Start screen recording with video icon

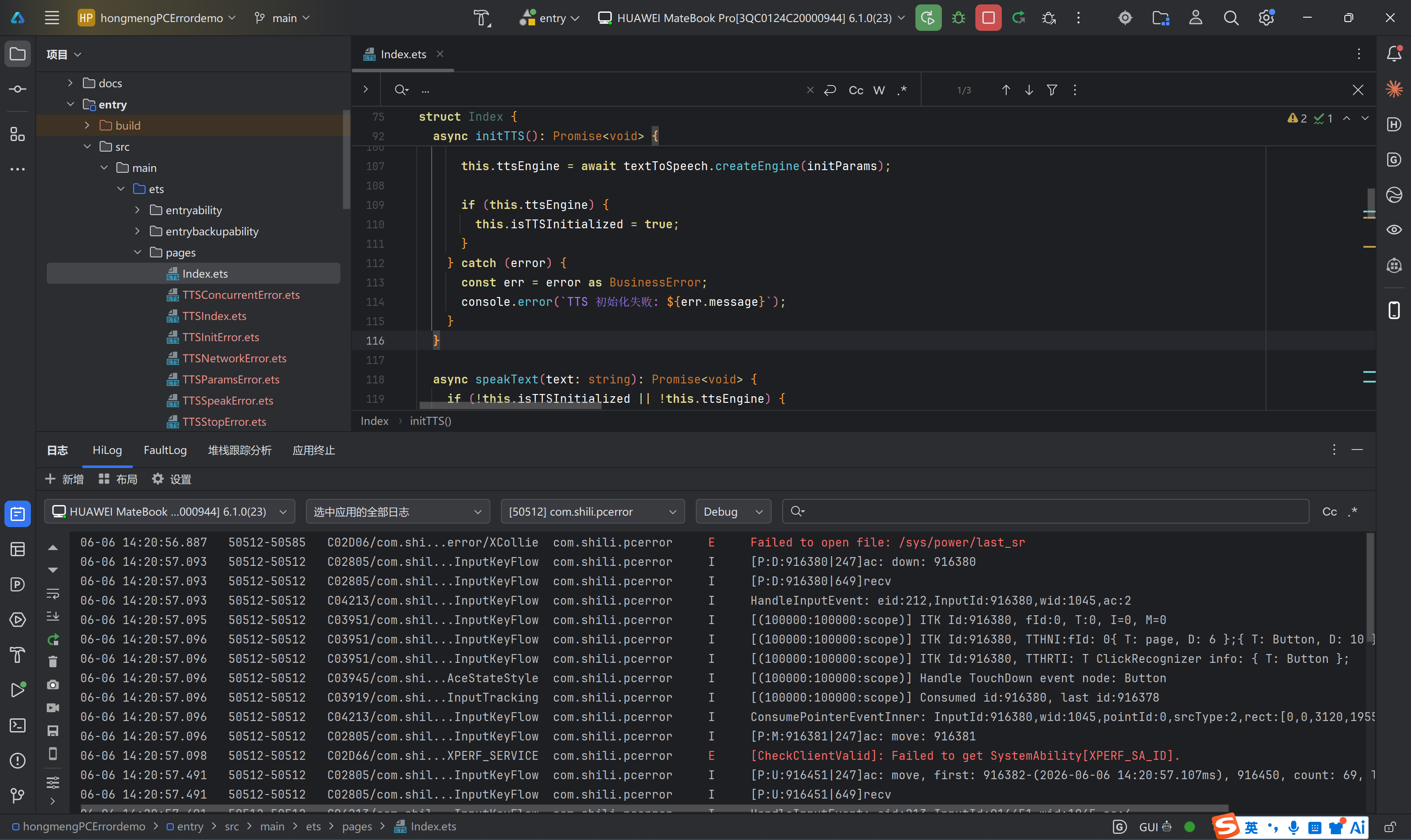52,707
